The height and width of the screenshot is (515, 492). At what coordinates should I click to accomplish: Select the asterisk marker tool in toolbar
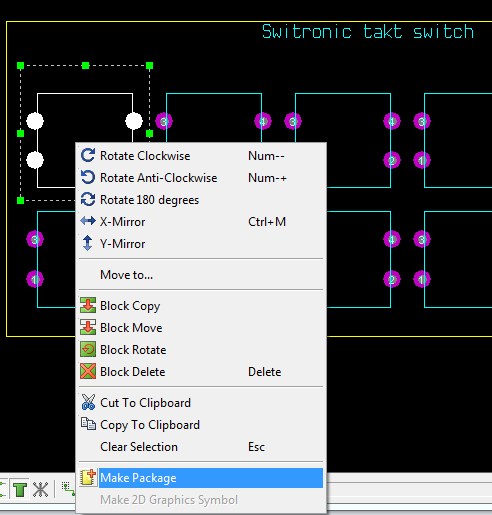tap(40, 489)
